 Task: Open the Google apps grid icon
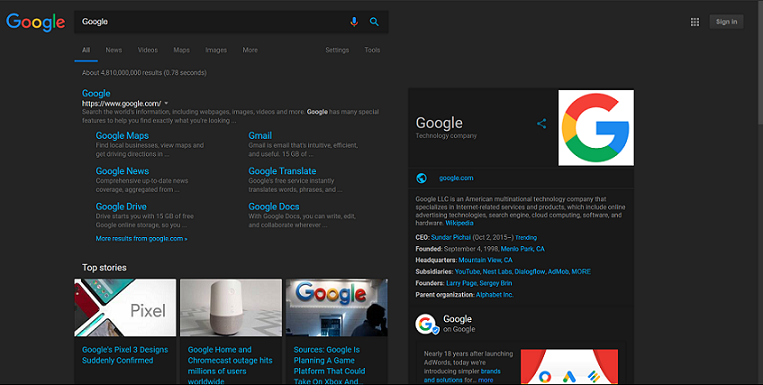click(695, 22)
